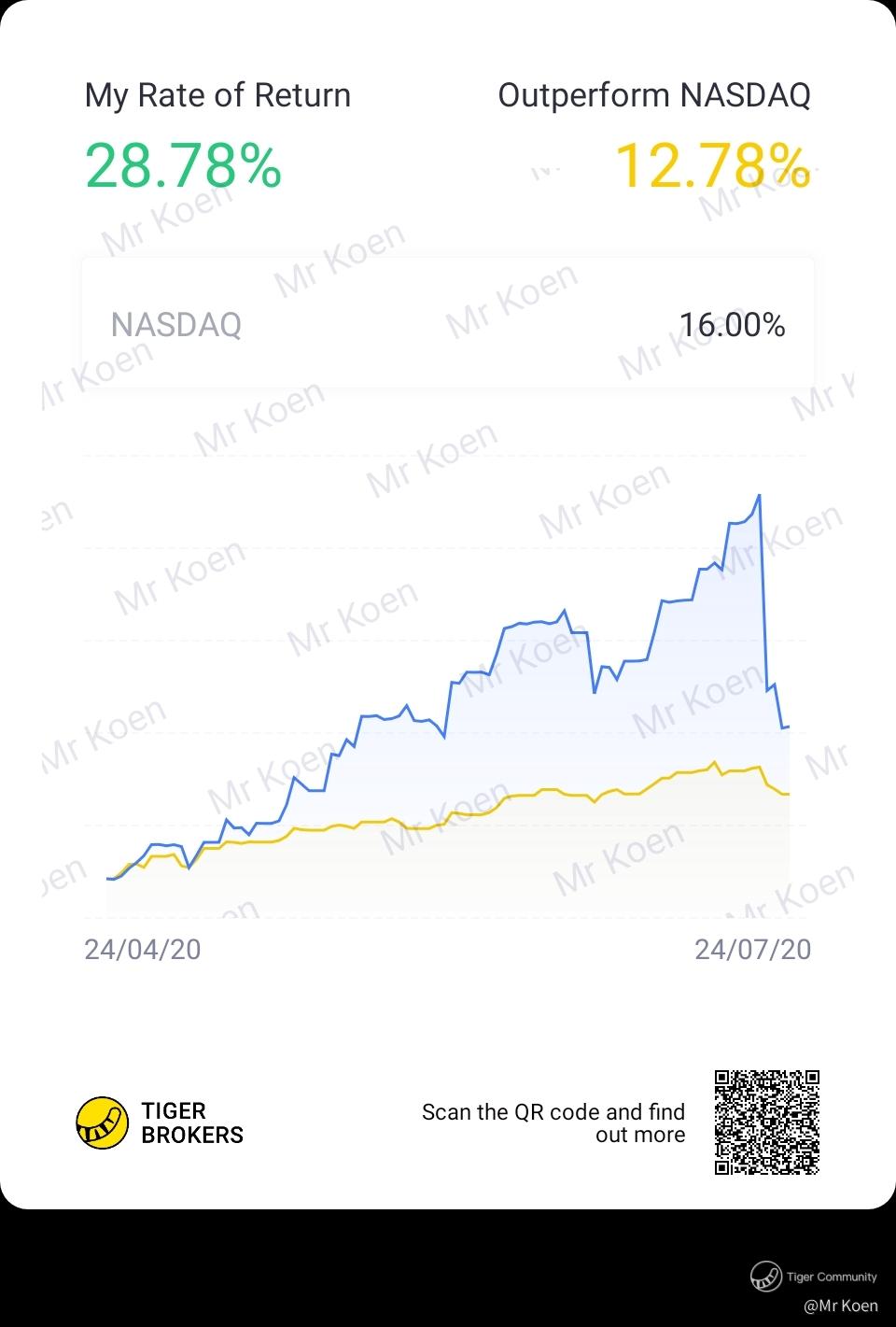Click the blue line's highest peak

[760, 495]
